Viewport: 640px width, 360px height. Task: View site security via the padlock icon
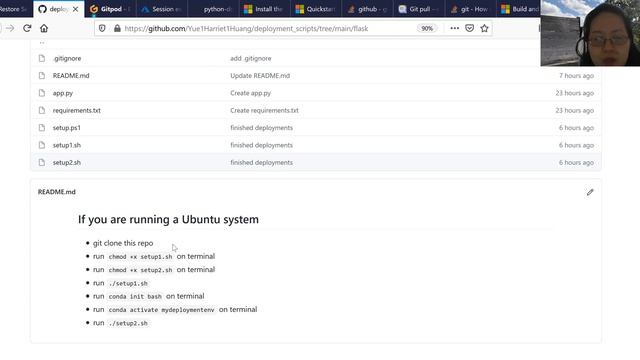point(117,28)
